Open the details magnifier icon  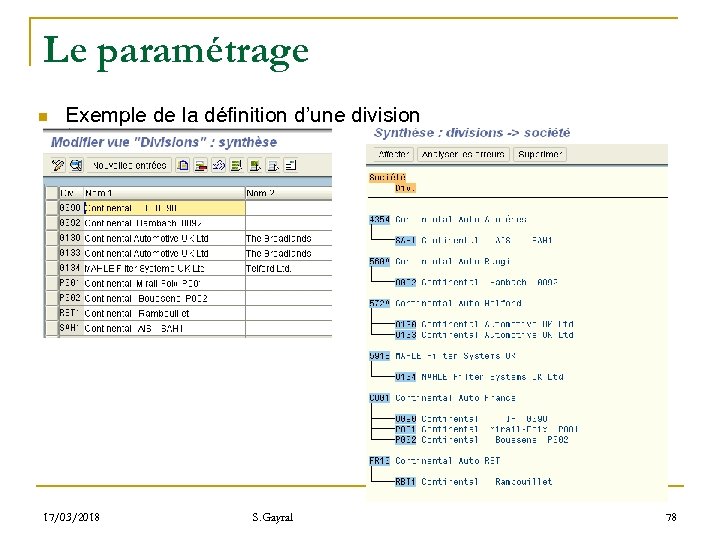(76, 165)
